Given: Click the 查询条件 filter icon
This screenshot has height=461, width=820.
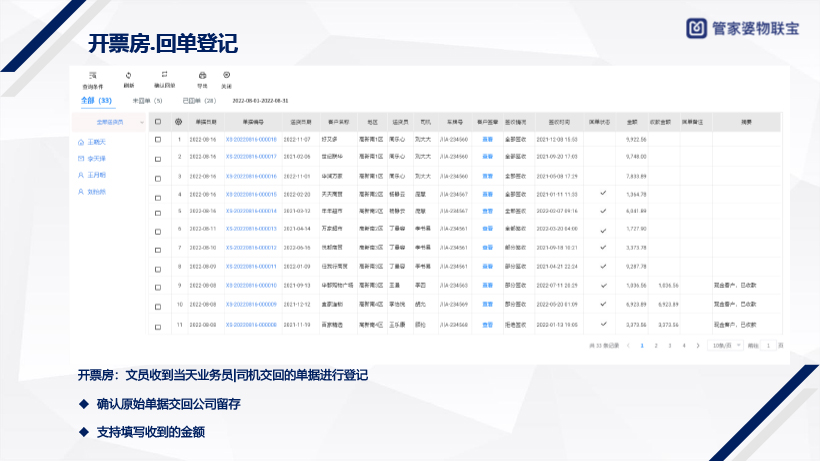Looking at the screenshot, I should tap(93, 76).
